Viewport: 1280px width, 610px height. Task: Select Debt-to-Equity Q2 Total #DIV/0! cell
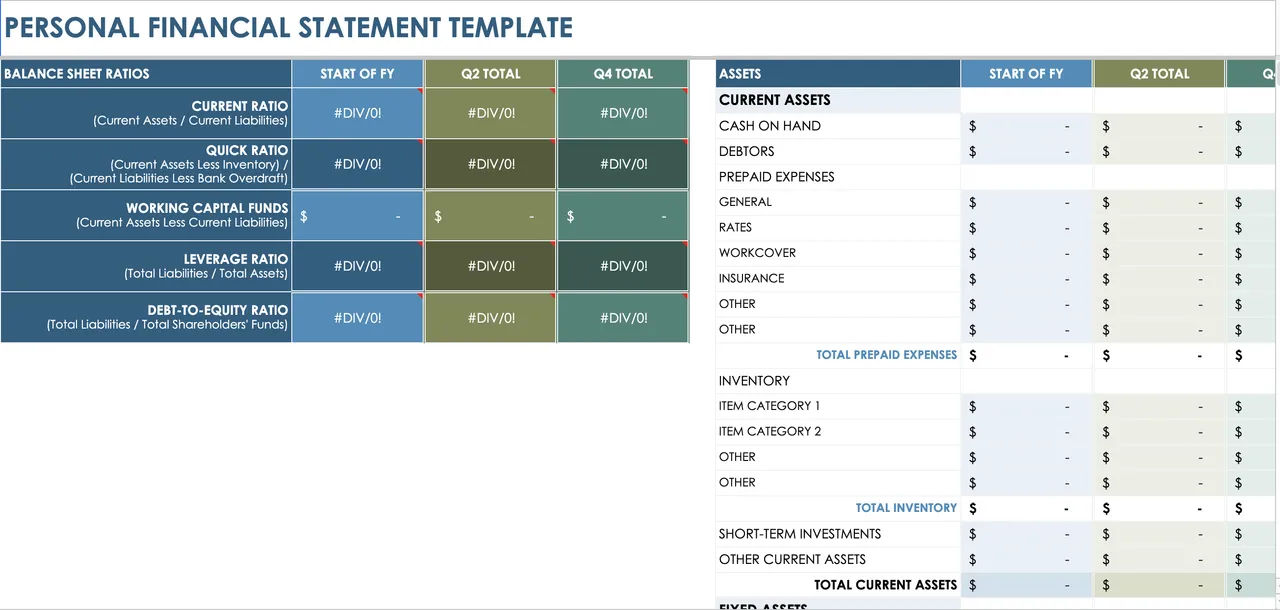(490, 317)
